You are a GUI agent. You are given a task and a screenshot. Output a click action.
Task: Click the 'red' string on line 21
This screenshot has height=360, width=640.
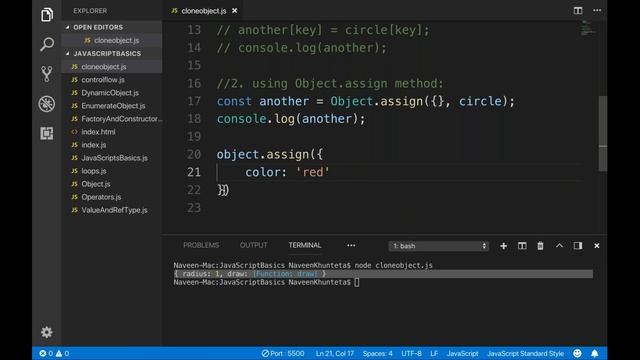312,172
